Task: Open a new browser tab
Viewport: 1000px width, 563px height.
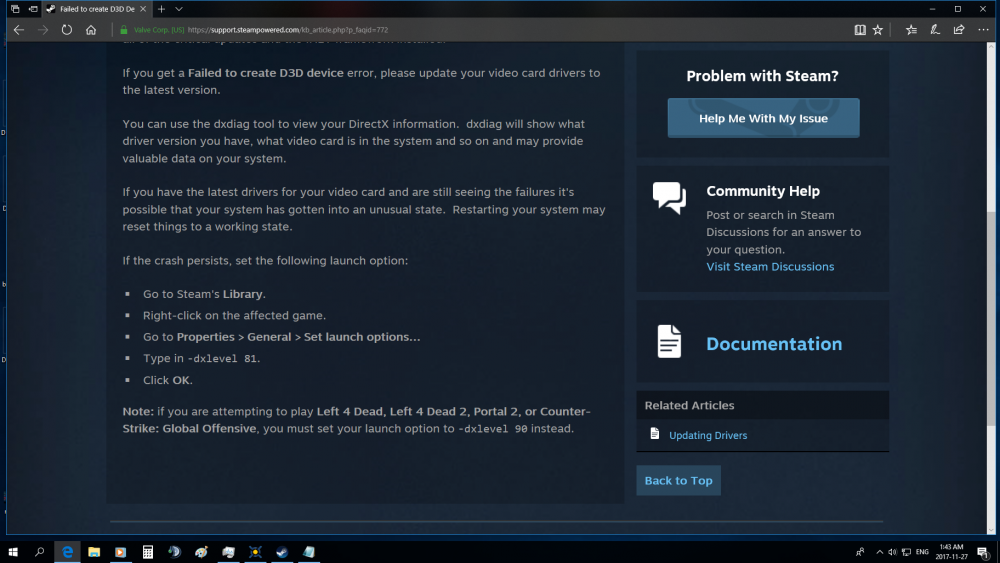Action: pos(161,8)
